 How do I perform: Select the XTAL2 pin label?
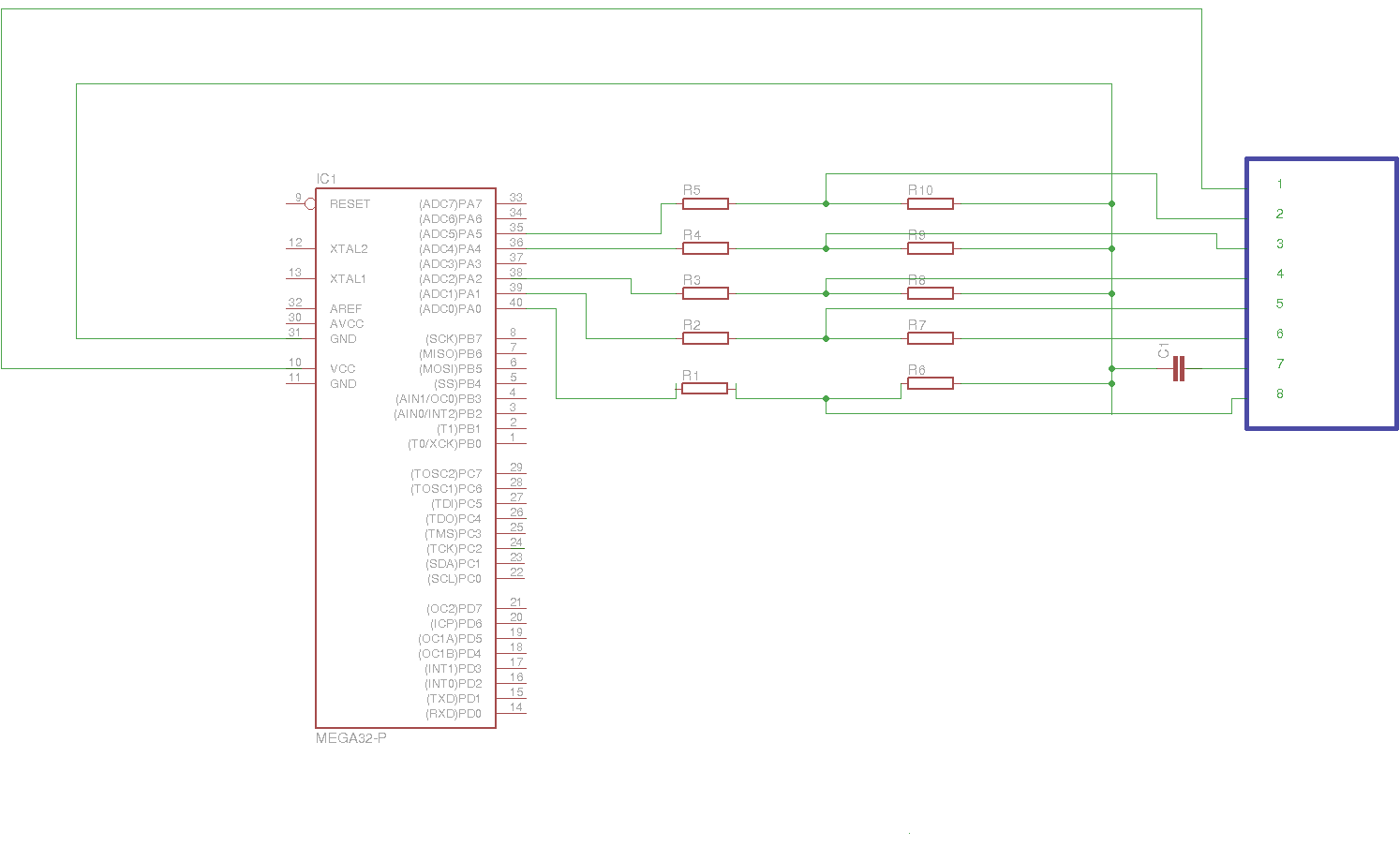point(349,249)
